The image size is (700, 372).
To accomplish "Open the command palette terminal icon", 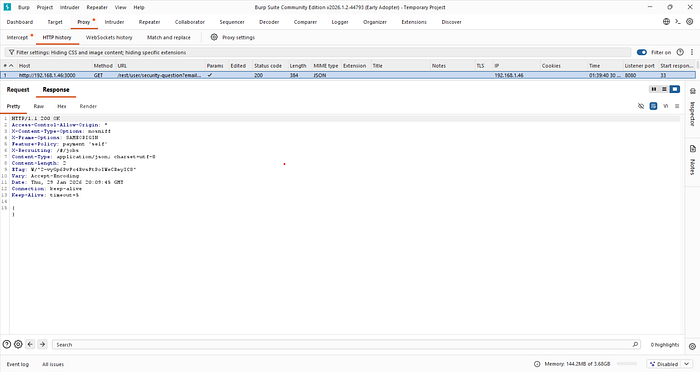I will pyautogui.click(x=678, y=21).
